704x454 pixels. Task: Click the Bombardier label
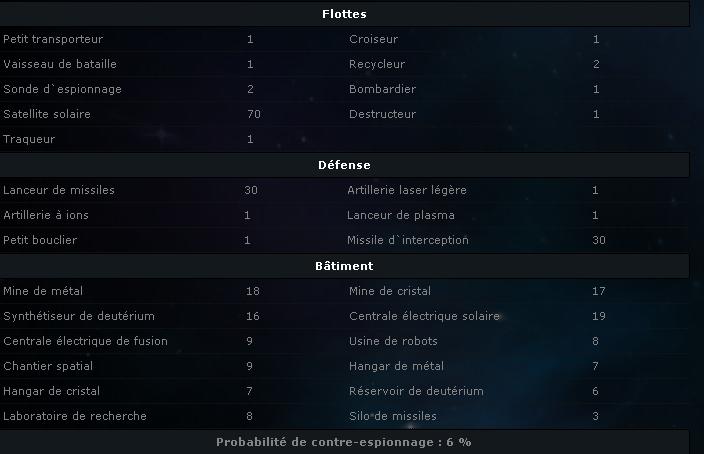(x=382, y=89)
